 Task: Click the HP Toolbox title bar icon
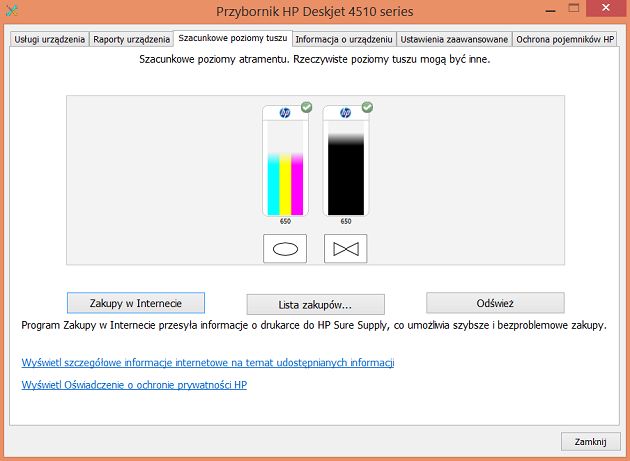[x=12, y=10]
